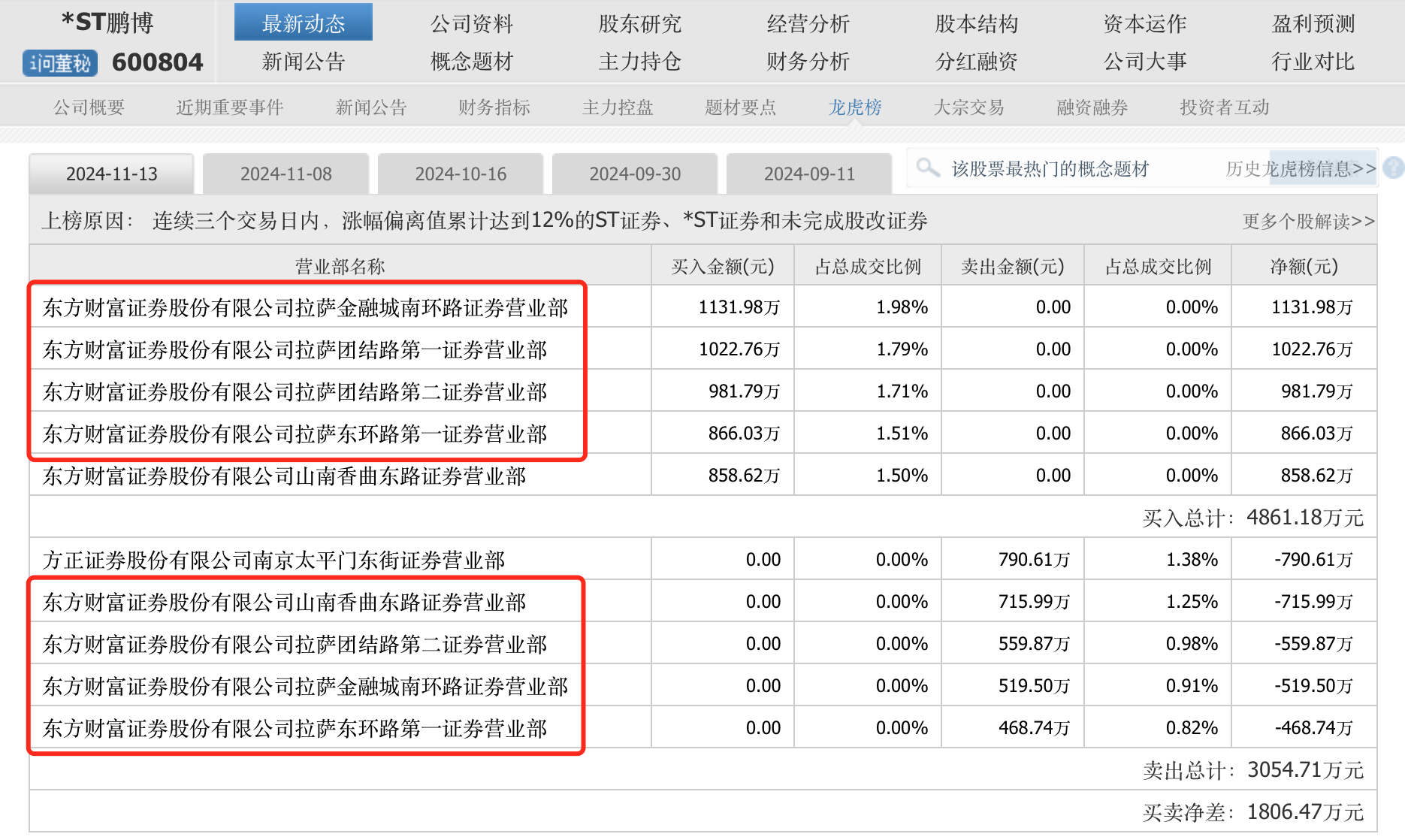This screenshot has height=840, width=1405.
Task: Switch to the 2024-09-11 date tab
Action: click(x=809, y=174)
